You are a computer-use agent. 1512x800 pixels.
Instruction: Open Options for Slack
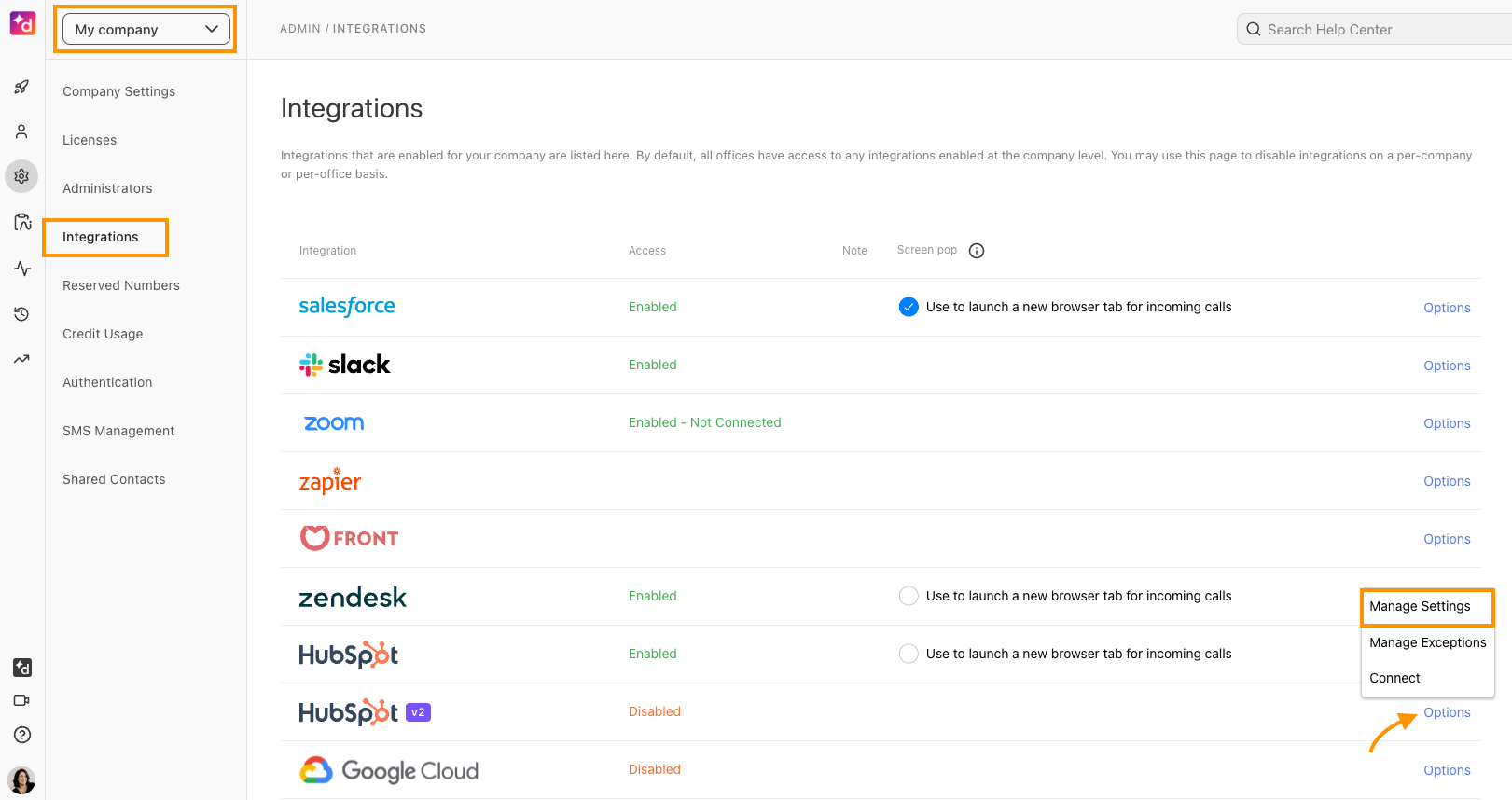click(1447, 366)
